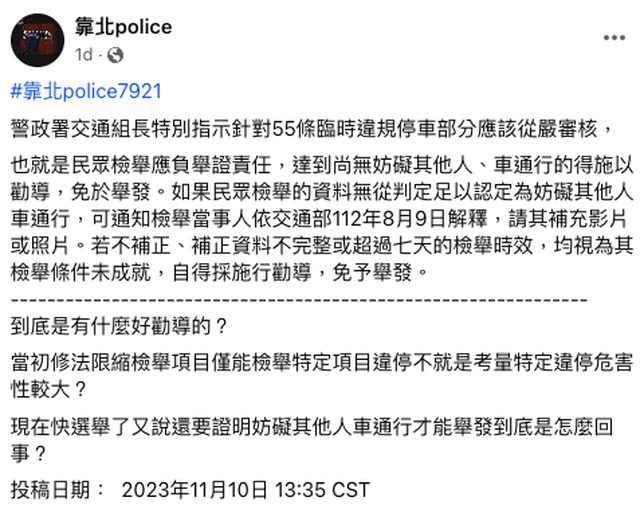Click the question 到底是有什麼好勸導的？
640x509 pixels.
pyautogui.click(x=119, y=325)
